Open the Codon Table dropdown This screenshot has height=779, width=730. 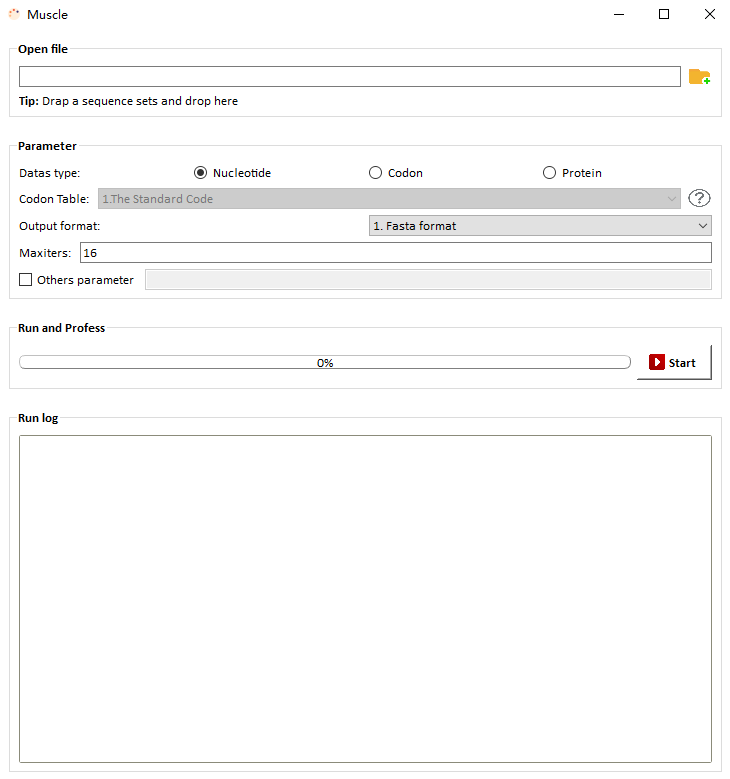click(389, 199)
